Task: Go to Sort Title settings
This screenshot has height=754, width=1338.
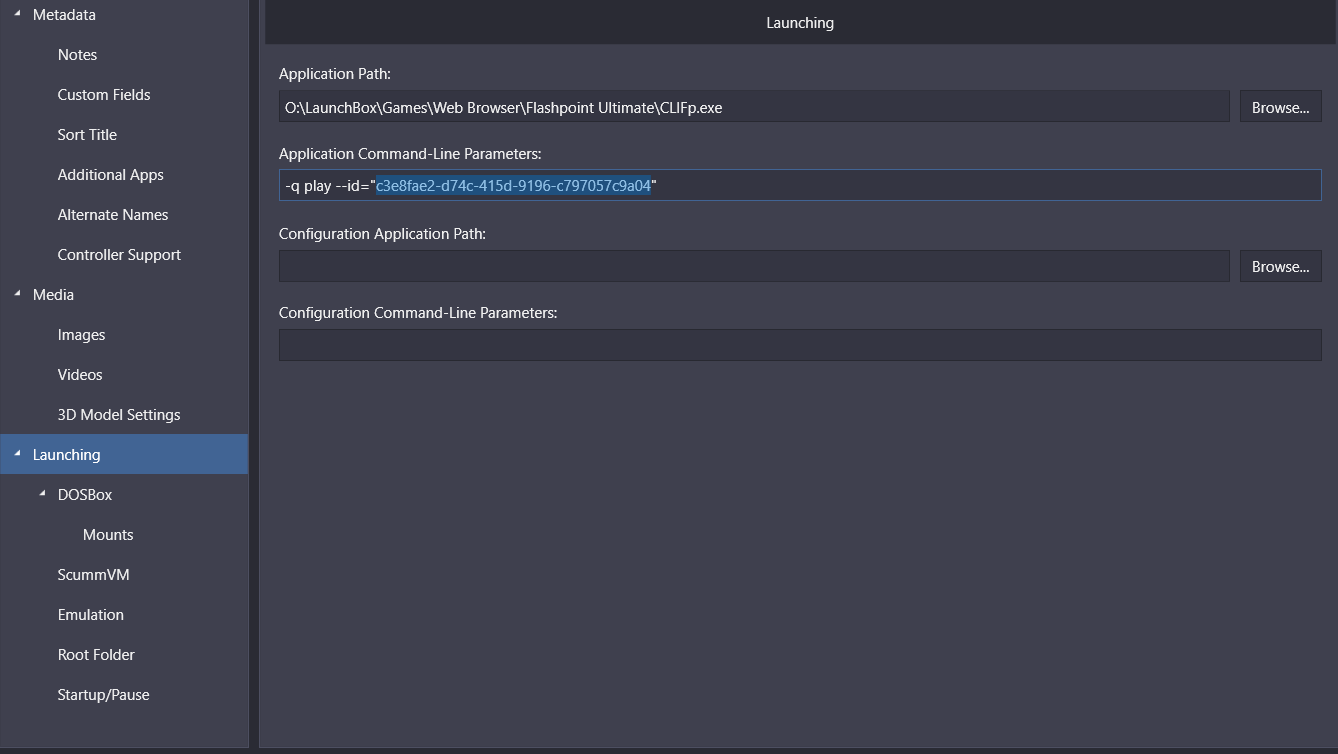Action: [x=87, y=135]
